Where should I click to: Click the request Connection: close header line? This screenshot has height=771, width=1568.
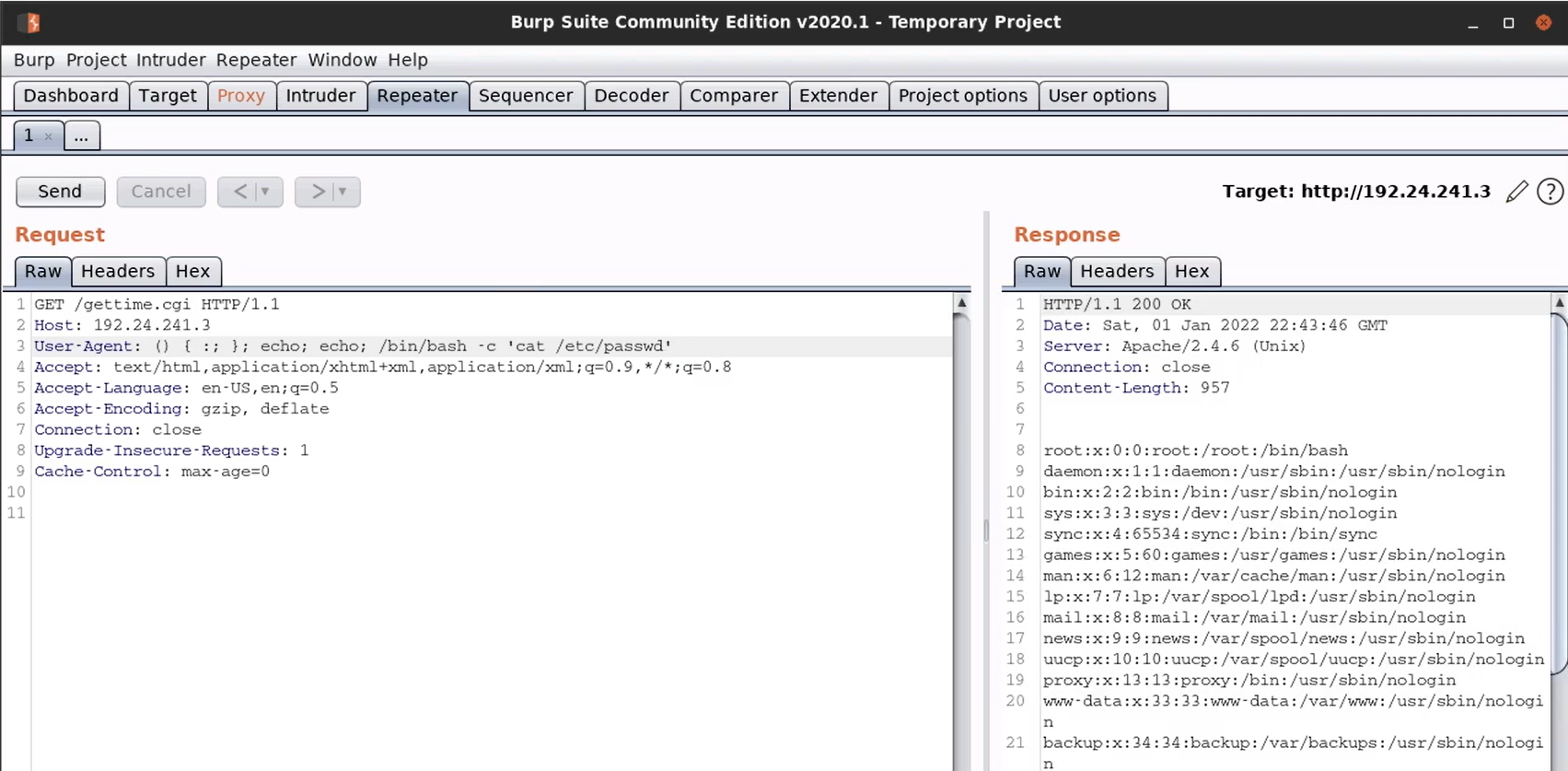118,430
